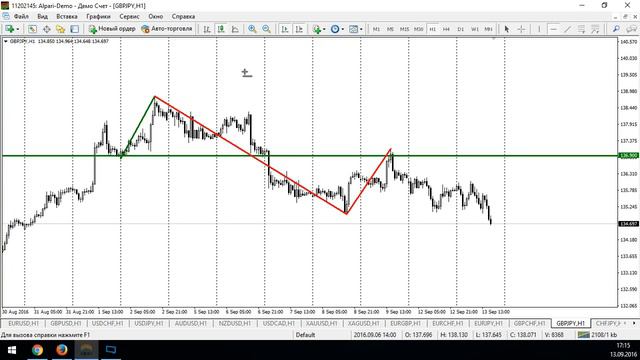Open the search magnifier icon

[x=616, y=29]
